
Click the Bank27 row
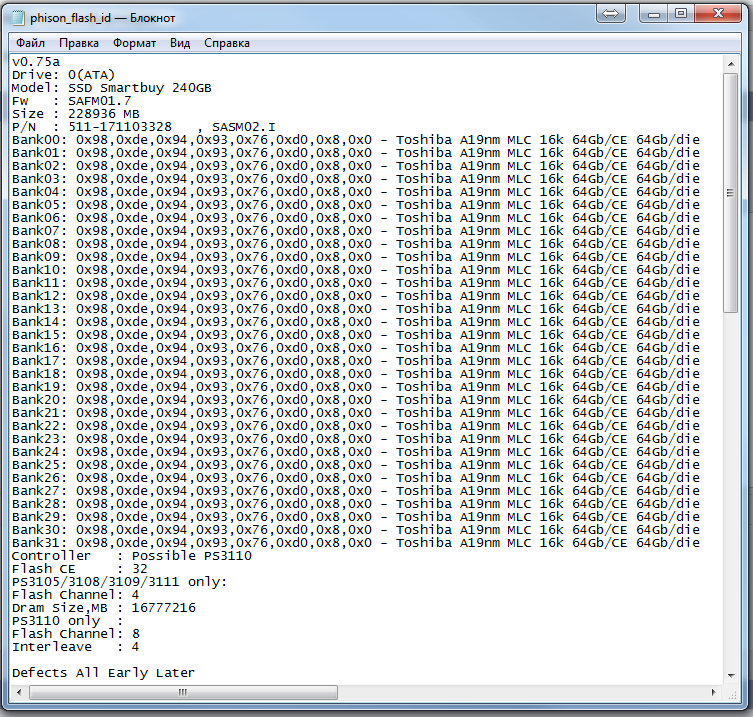(x=356, y=490)
